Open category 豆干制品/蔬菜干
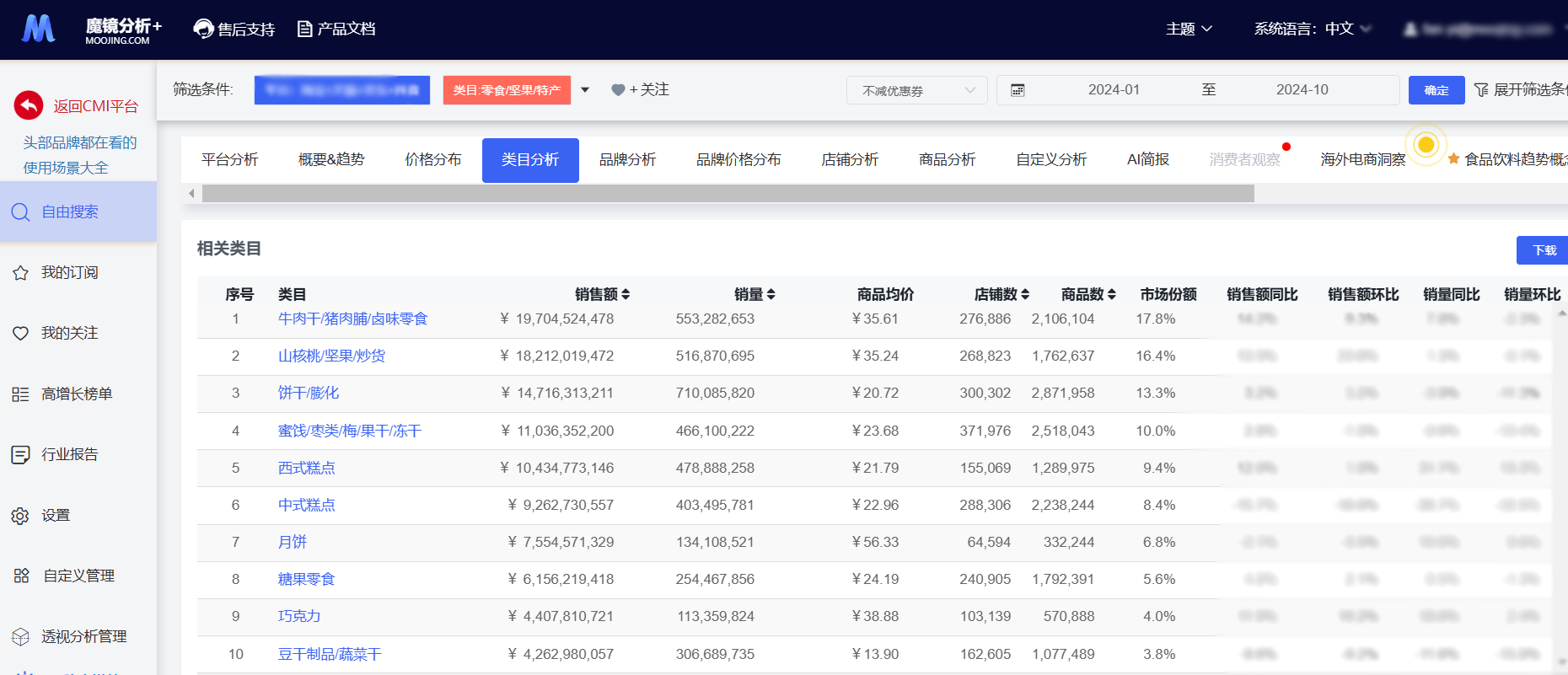 330,654
